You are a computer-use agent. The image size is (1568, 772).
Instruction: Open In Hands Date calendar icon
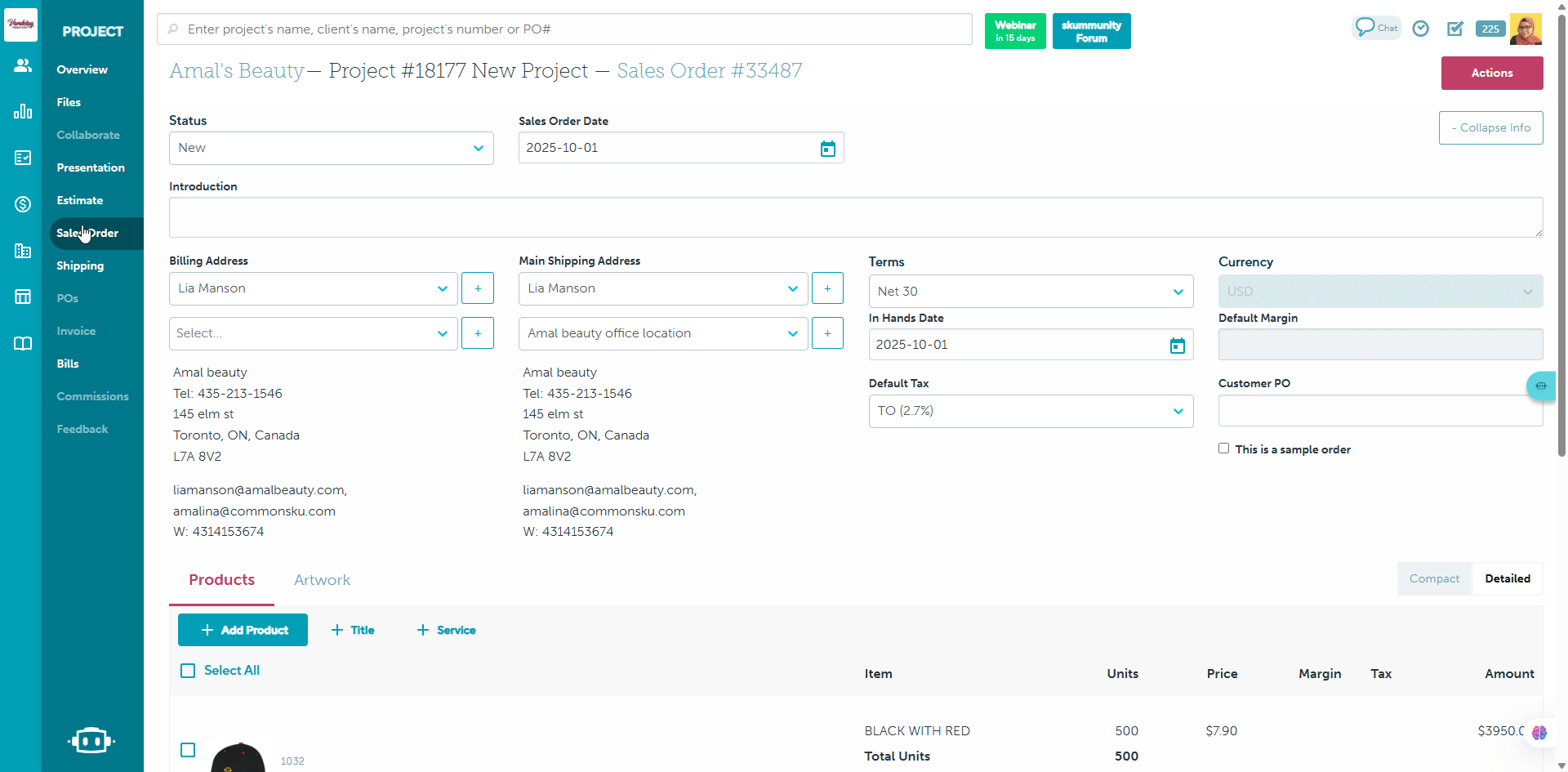coord(1177,346)
